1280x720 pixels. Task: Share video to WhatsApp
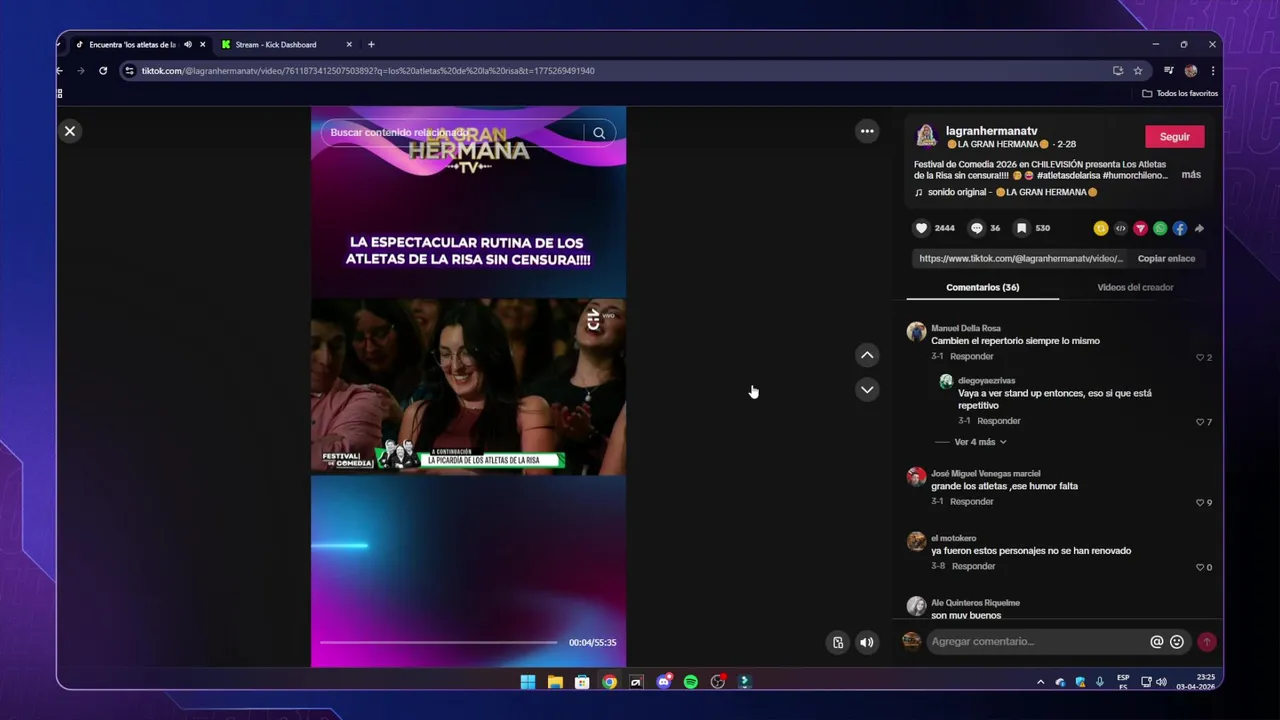tap(1160, 228)
